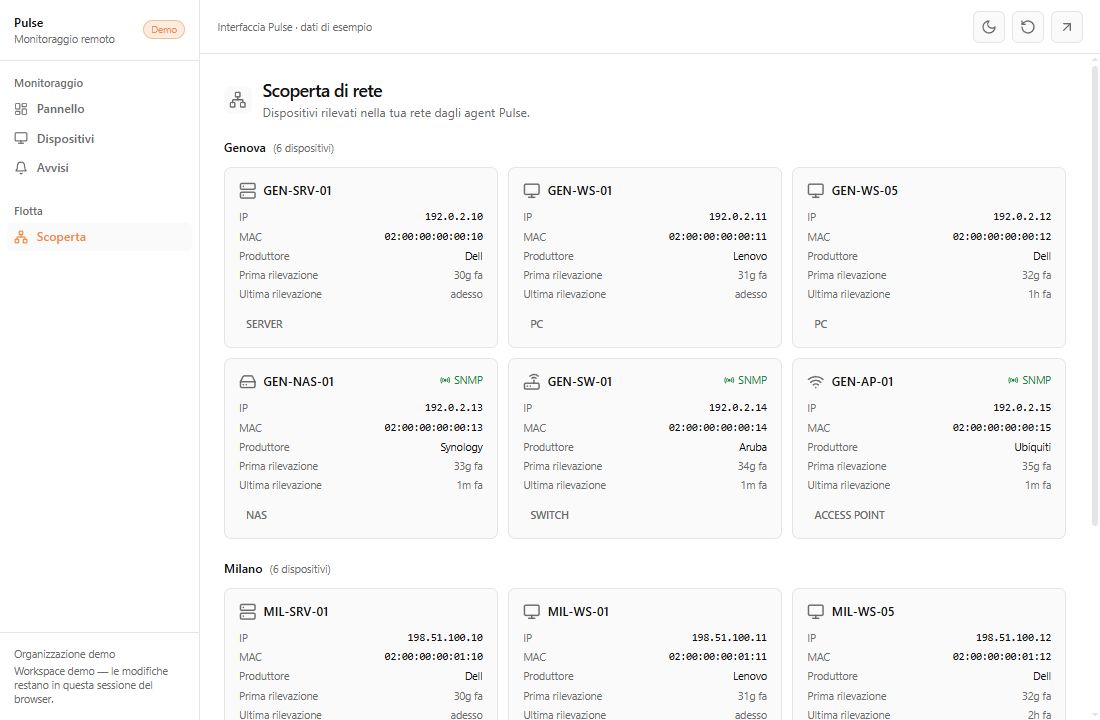Click the page vertical scrollbar
This screenshot has height=720, width=1100.
click(1094, 295)
